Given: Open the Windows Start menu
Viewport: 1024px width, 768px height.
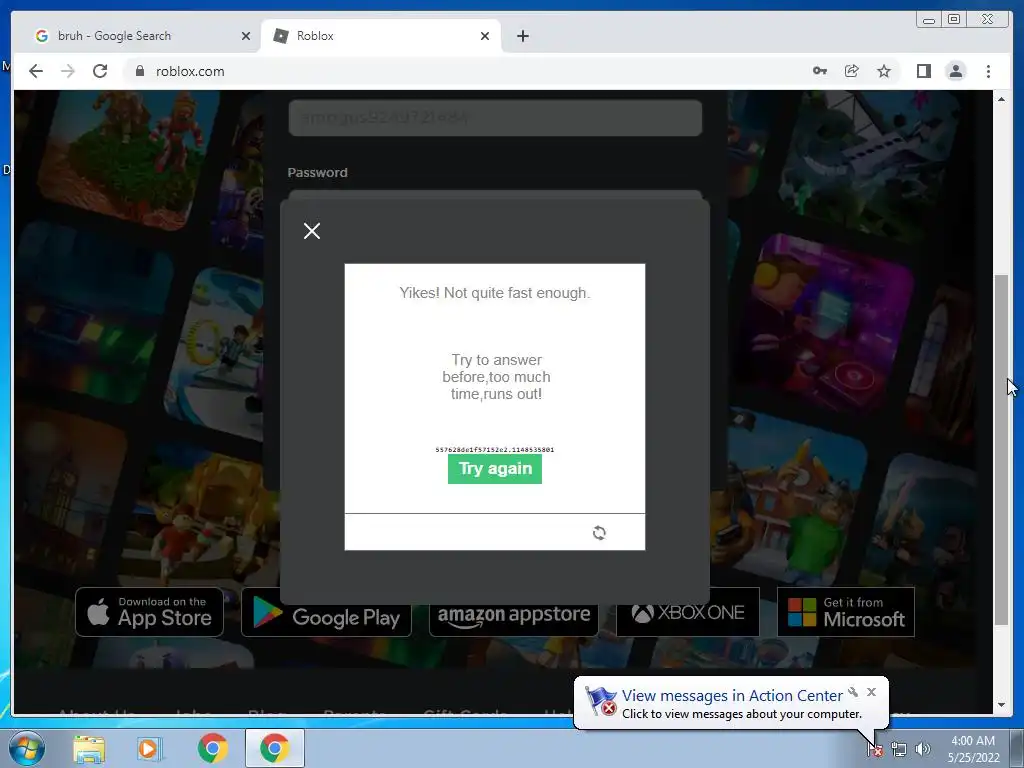Looking at the screenshot, I should tap(27, 748).
